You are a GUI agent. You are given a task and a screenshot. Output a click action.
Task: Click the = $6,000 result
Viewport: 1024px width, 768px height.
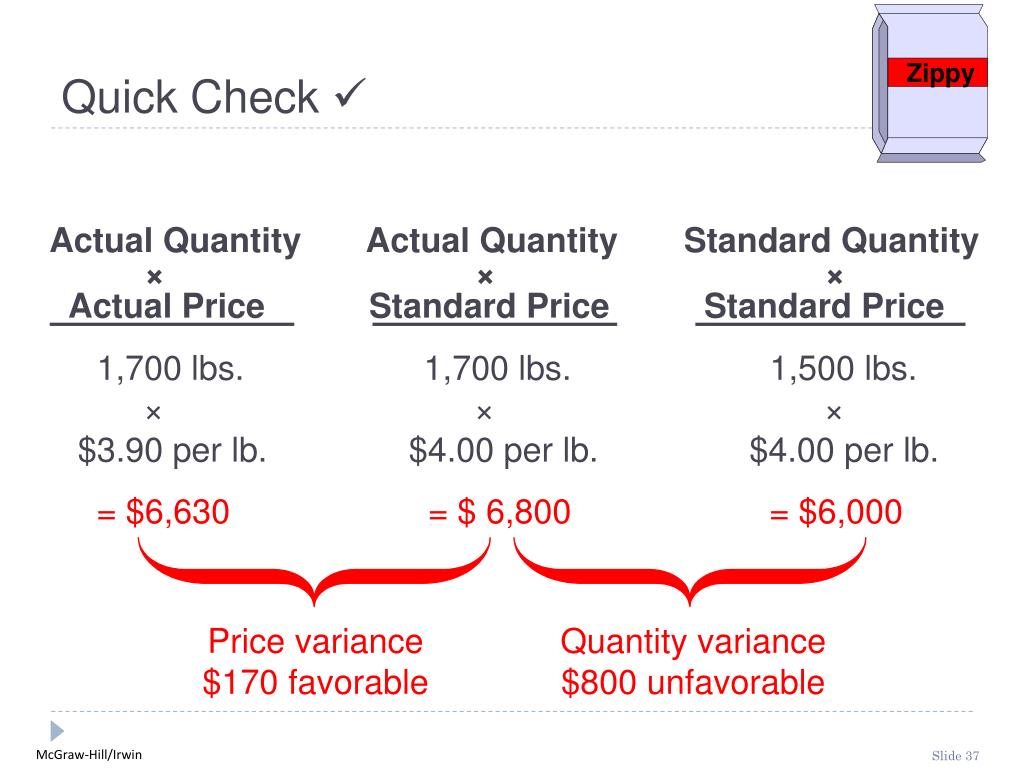coord(836,511)
